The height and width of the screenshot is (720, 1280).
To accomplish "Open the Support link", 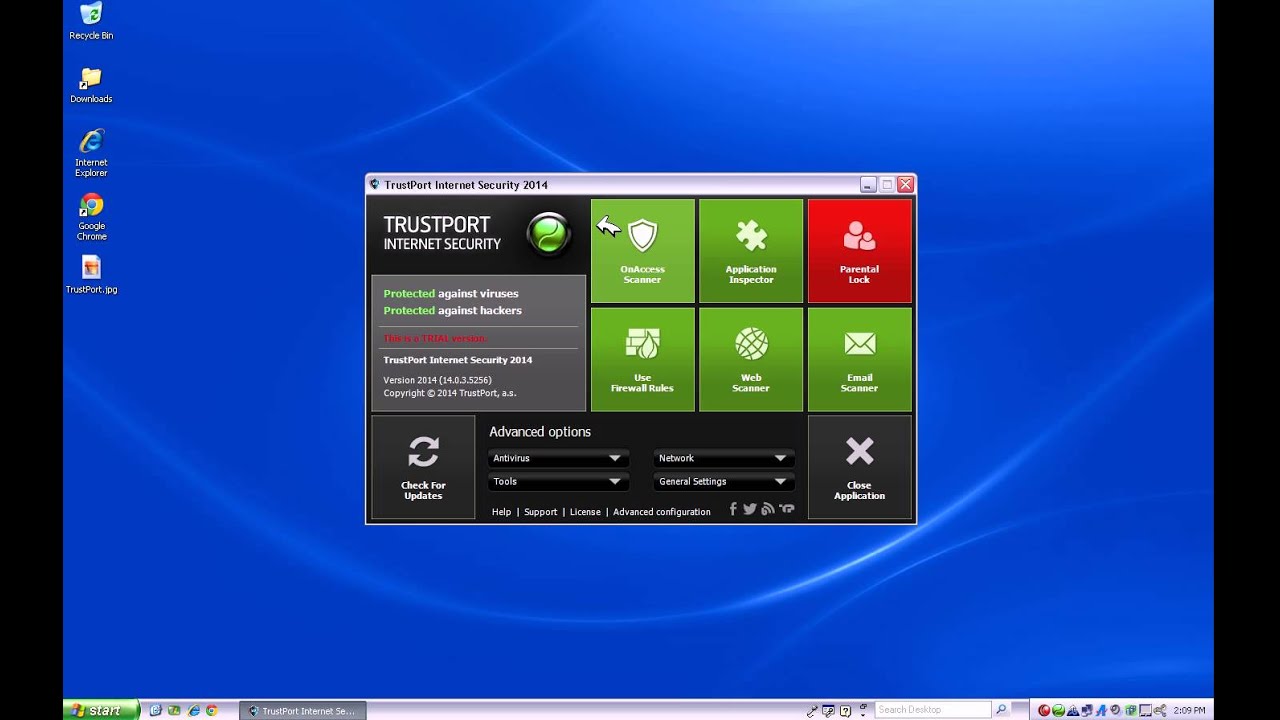I will tap(540, 512).
